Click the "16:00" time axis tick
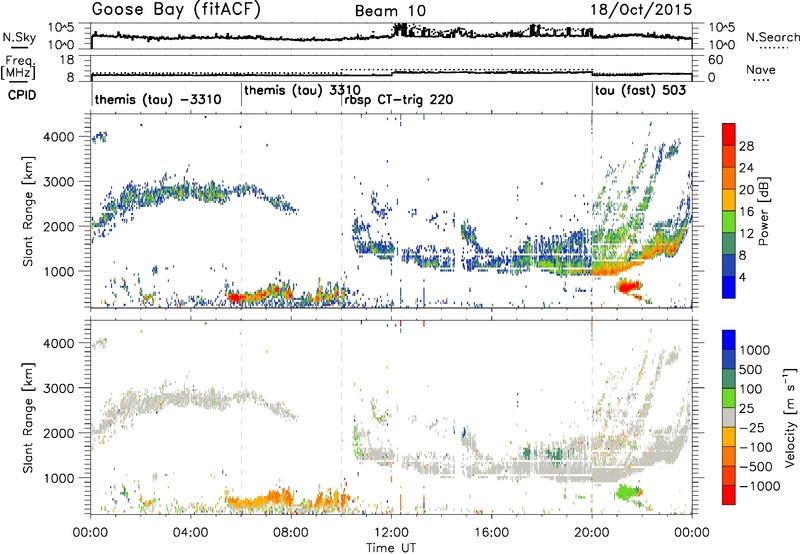This screenshot has width=800, height=554. 491,533
